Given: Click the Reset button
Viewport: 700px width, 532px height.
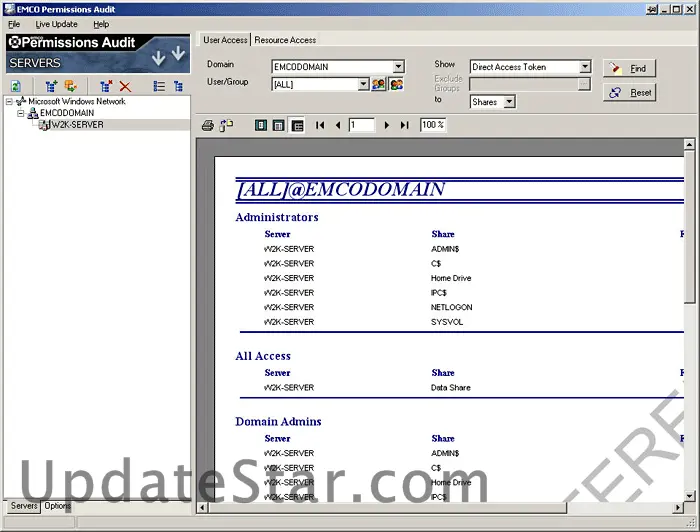Looking at the screenshot, I should coord(629,93).
